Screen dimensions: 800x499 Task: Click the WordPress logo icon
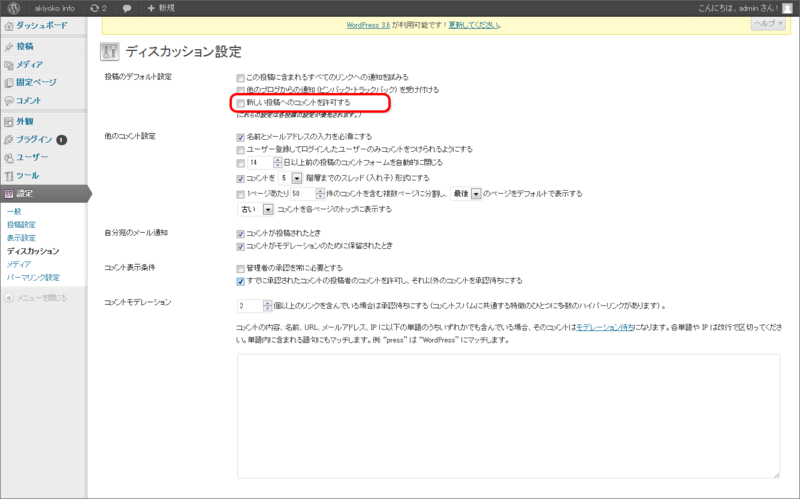[x=14, y=8]
